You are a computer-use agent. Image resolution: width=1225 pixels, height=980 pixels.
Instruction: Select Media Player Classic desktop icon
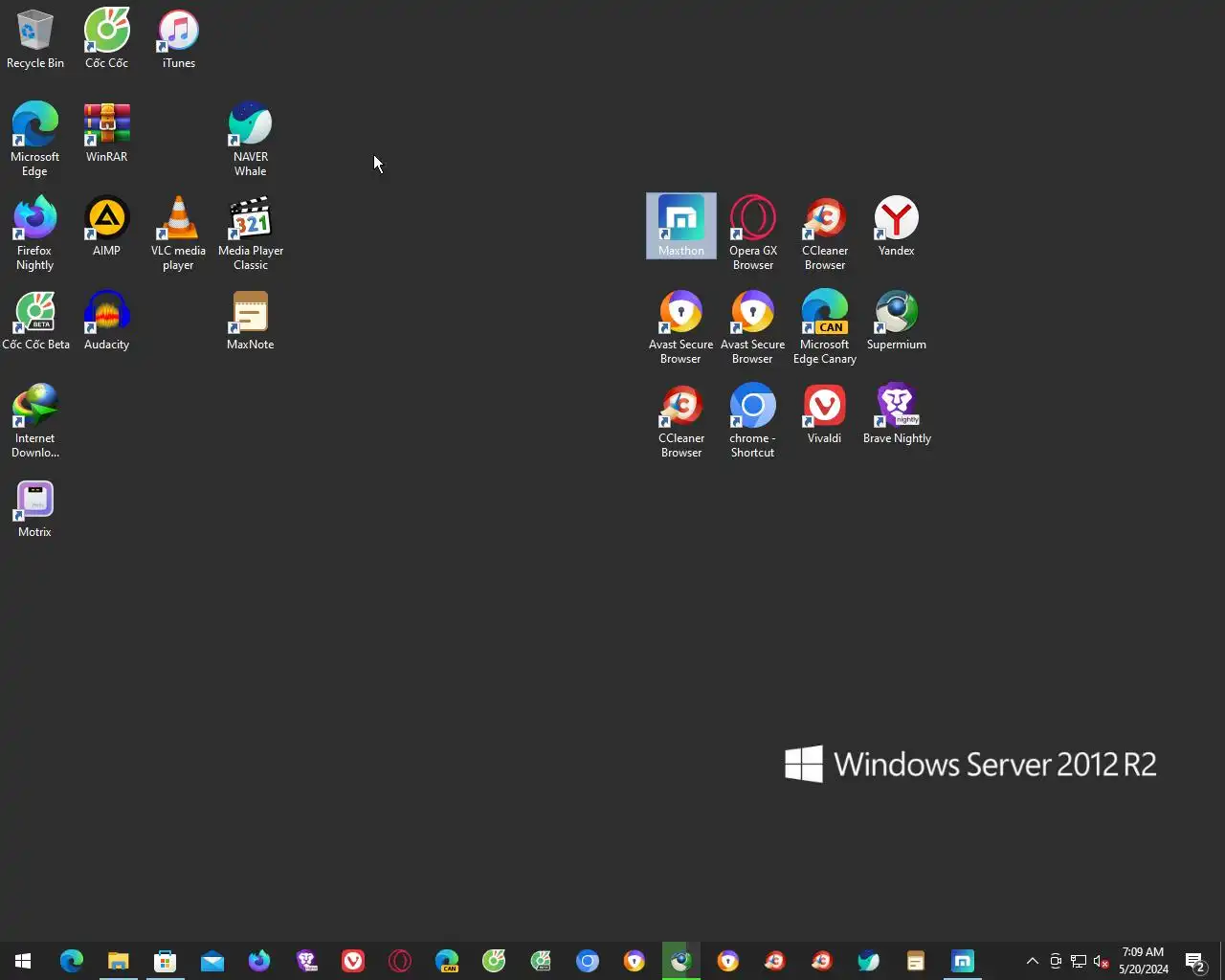coord(250,234)
